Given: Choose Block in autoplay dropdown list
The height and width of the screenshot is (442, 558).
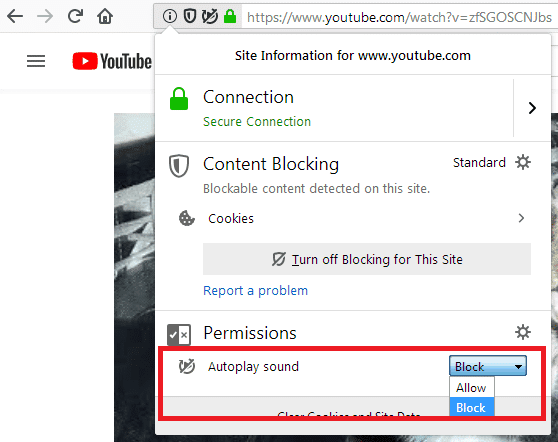Looking at the screenshot, I should coord(472,407).
